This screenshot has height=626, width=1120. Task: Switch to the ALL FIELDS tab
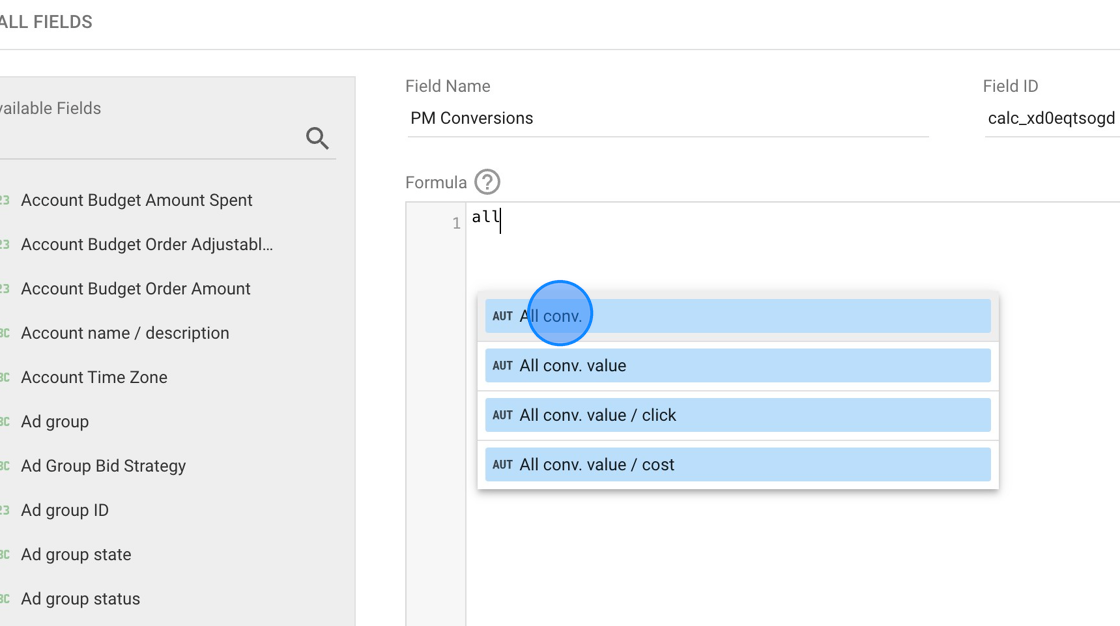click(x=47, y=21)
